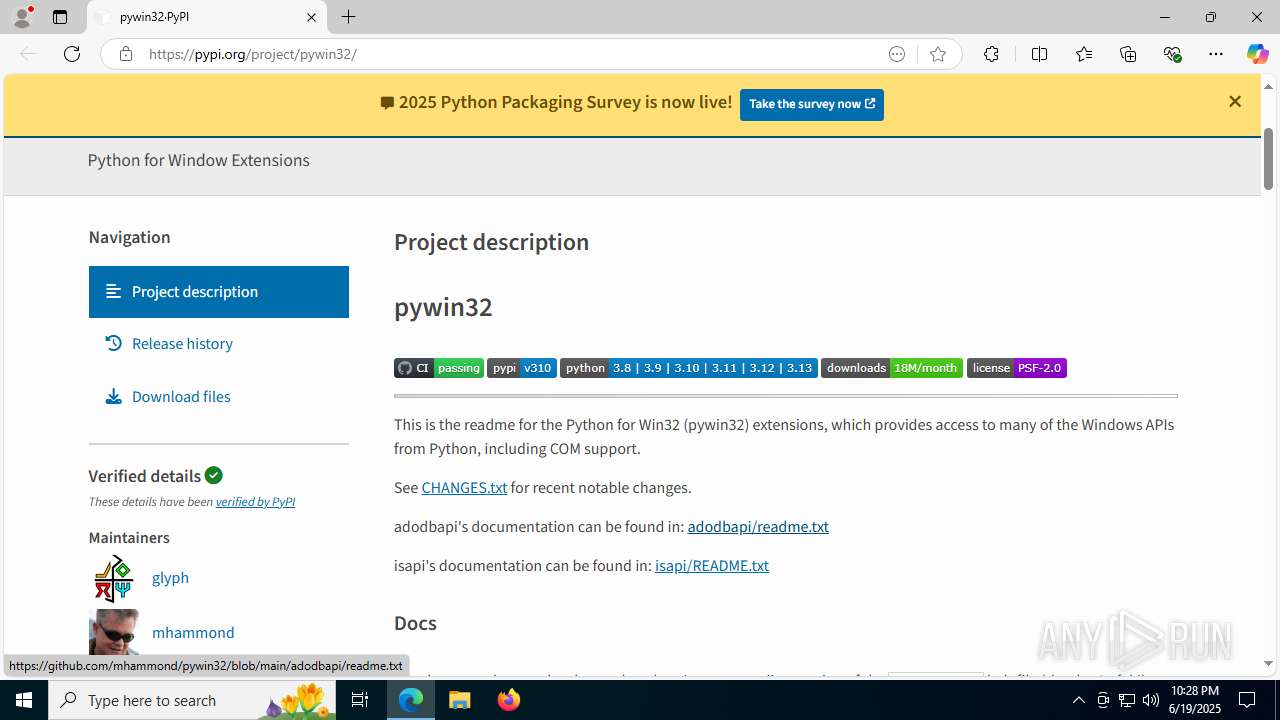Open Download files section
This screenshot has width=1280, height=720.
(181, 397)
